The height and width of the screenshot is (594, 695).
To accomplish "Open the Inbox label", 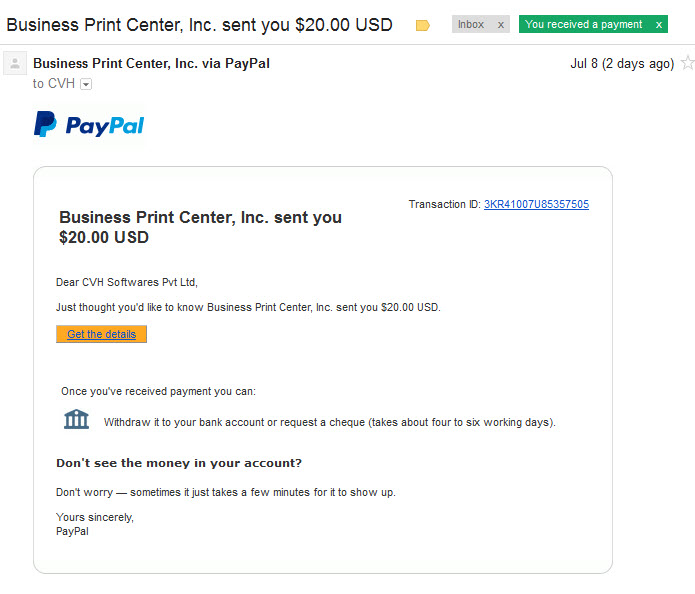I will click(471, 24).
